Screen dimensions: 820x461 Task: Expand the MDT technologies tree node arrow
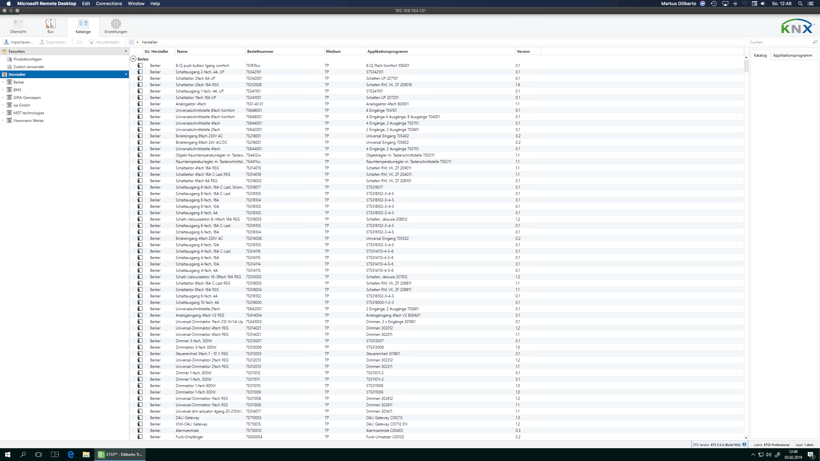pyautogui.click(x=3, y=113)
